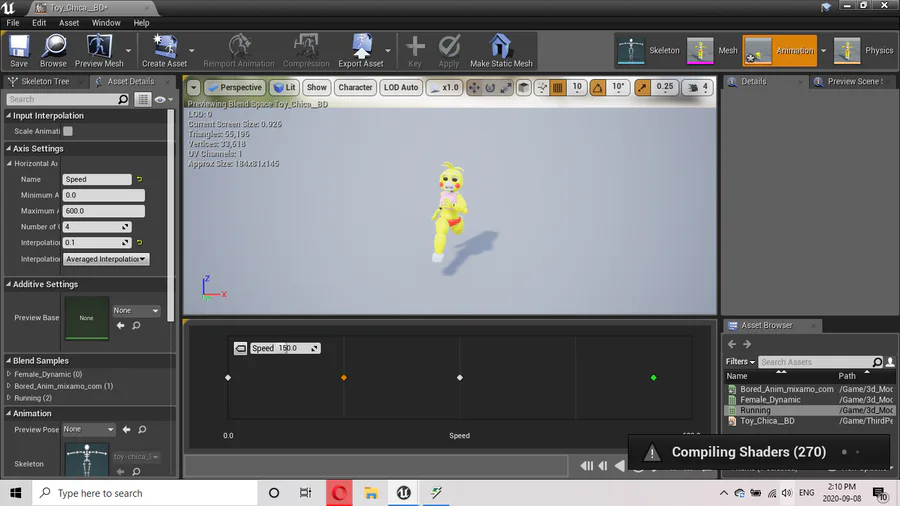Click the Show button in viewport
This screenshot has height=506, width=900.
click(x=316, y=87)
